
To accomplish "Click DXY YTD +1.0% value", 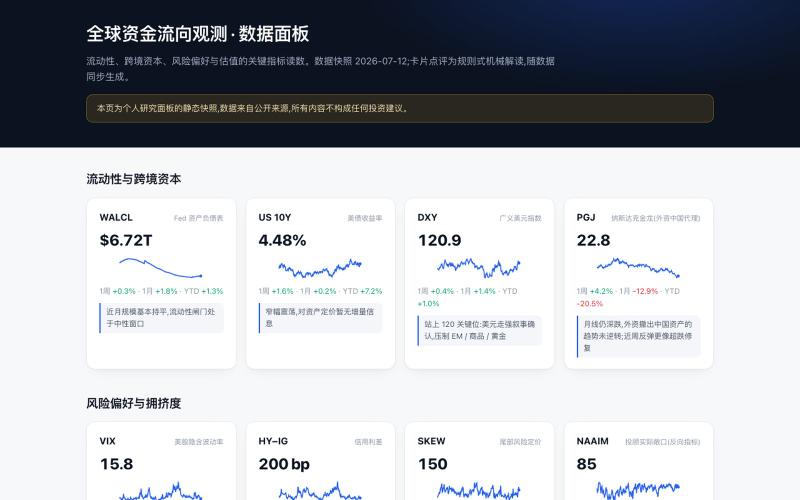I will click(428, 304).
